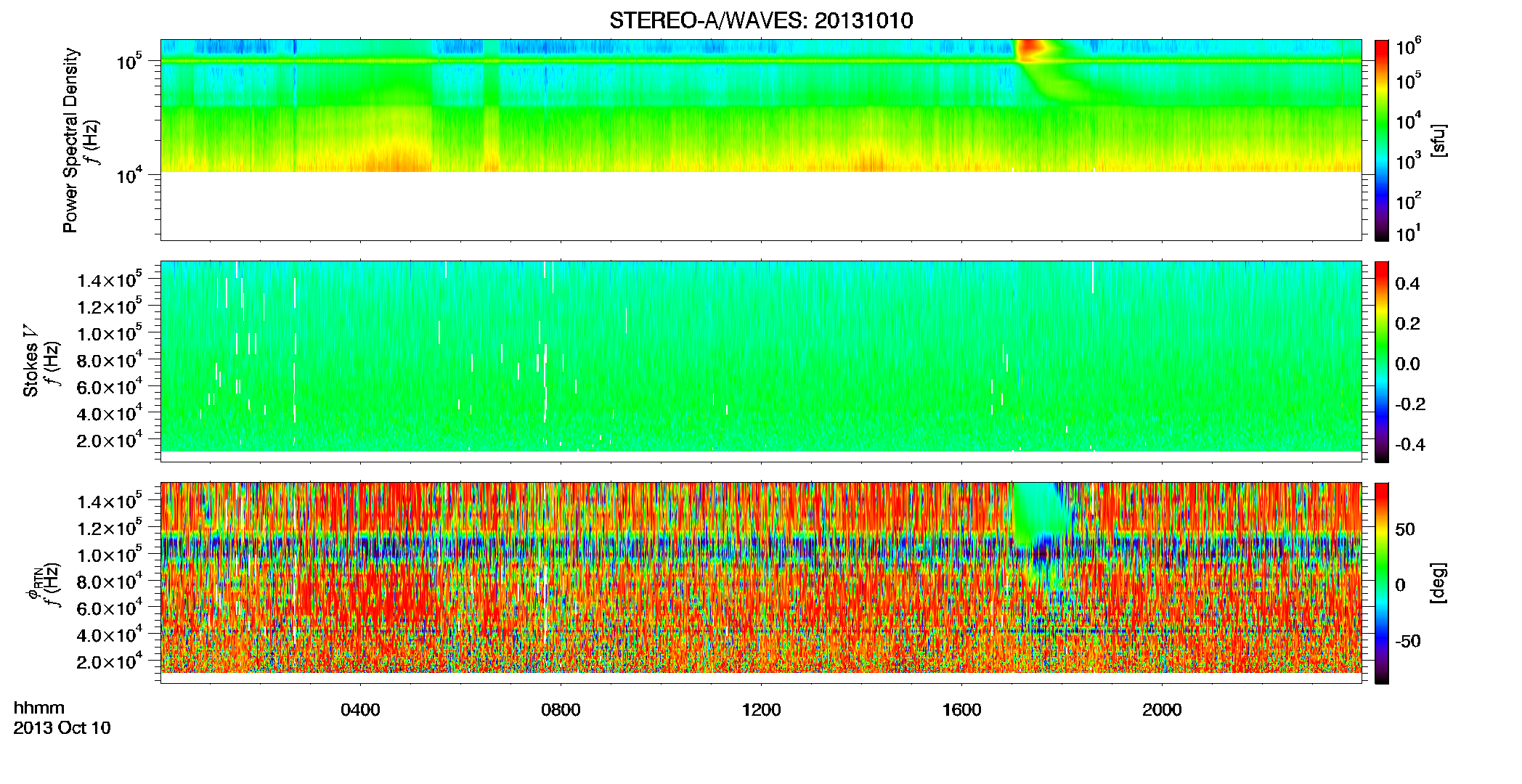Click the 2000 time axis label
Image resolution: width=1522 pixels, height=784 pixels.
click(1162, 710)
